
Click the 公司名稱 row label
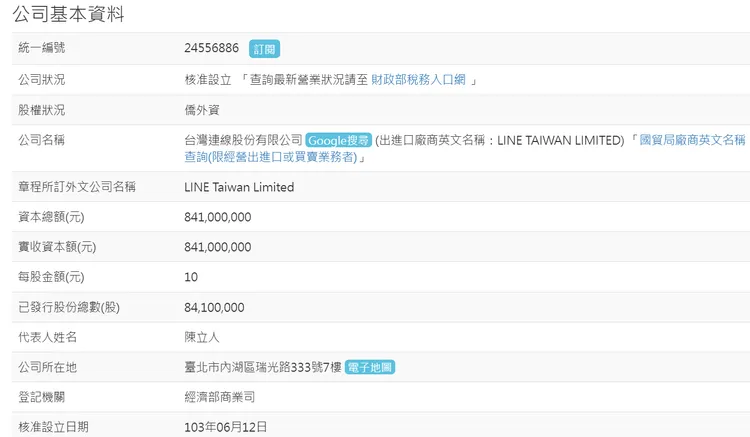click(42, 140)
